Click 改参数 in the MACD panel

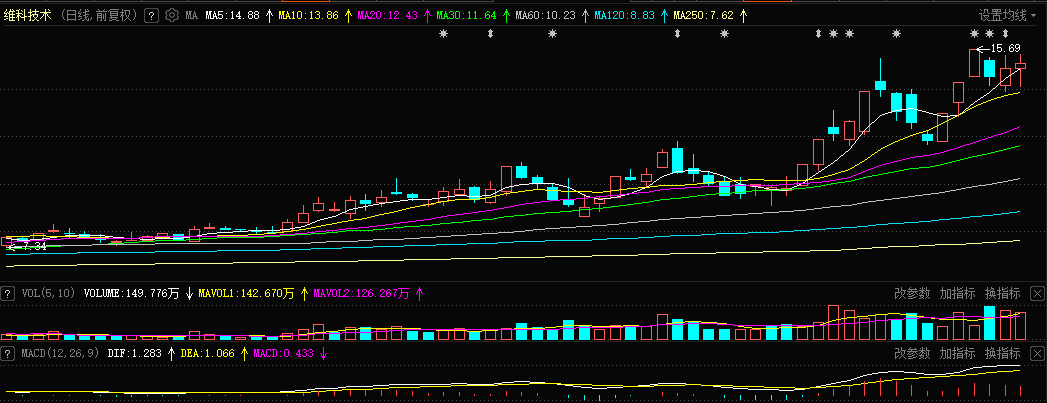coord(912,354)
